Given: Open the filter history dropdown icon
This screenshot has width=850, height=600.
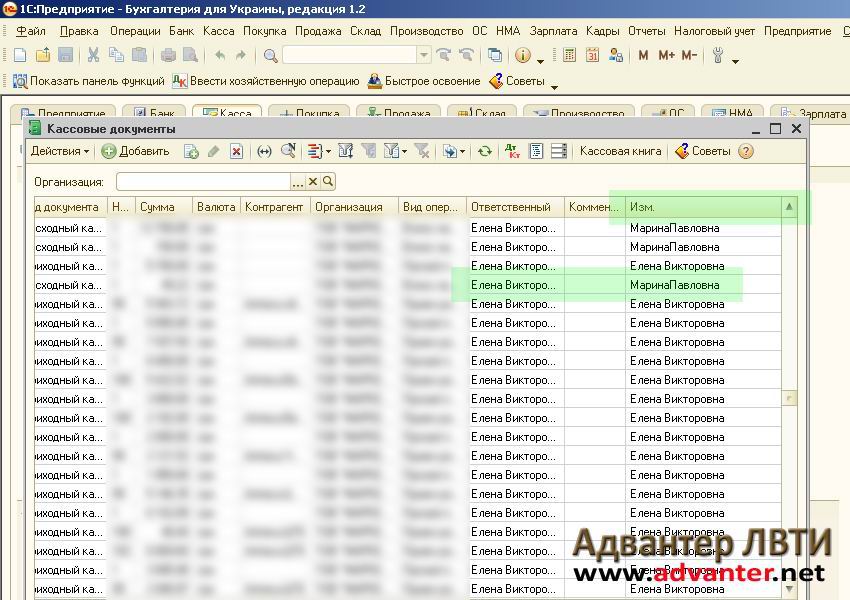Looking at the screenshot, I should pos(396,151).
